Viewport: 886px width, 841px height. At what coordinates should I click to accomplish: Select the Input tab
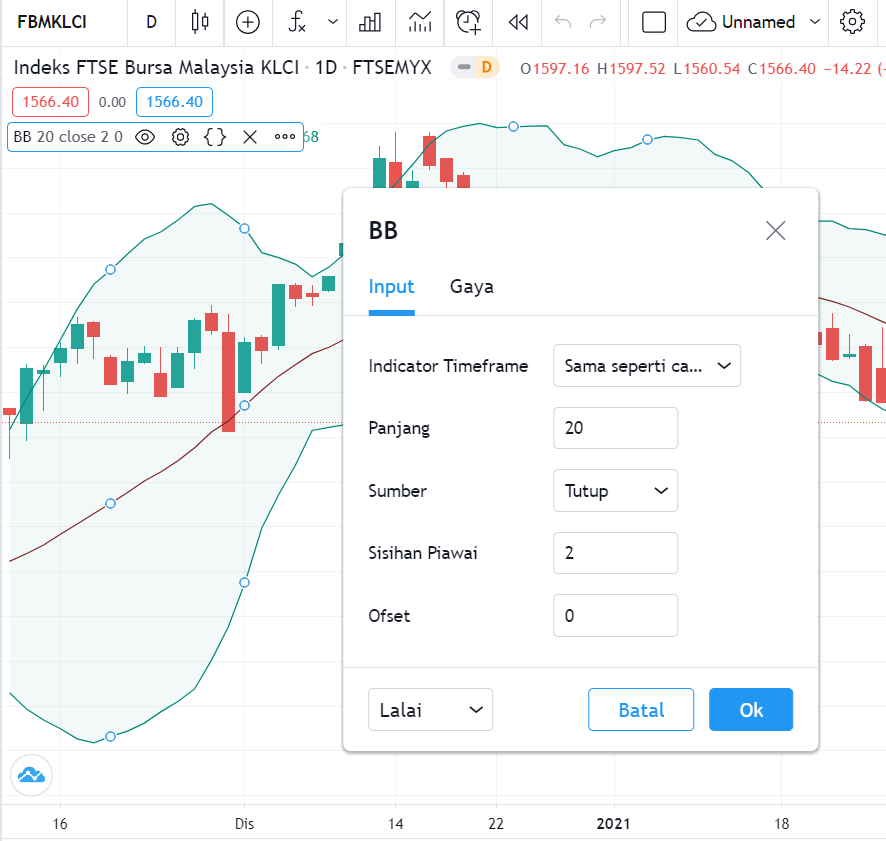point(391,287)
